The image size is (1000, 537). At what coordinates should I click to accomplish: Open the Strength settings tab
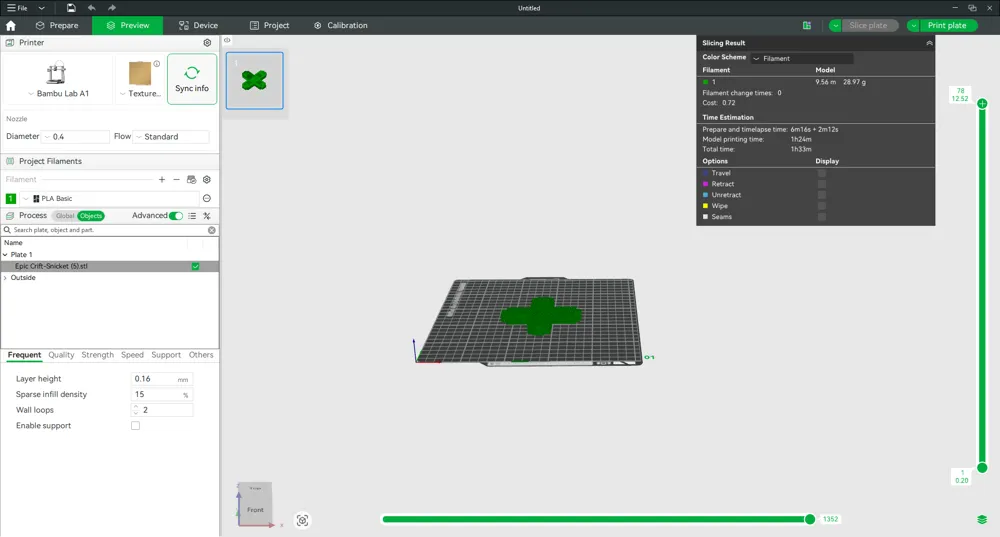point(98,355)
